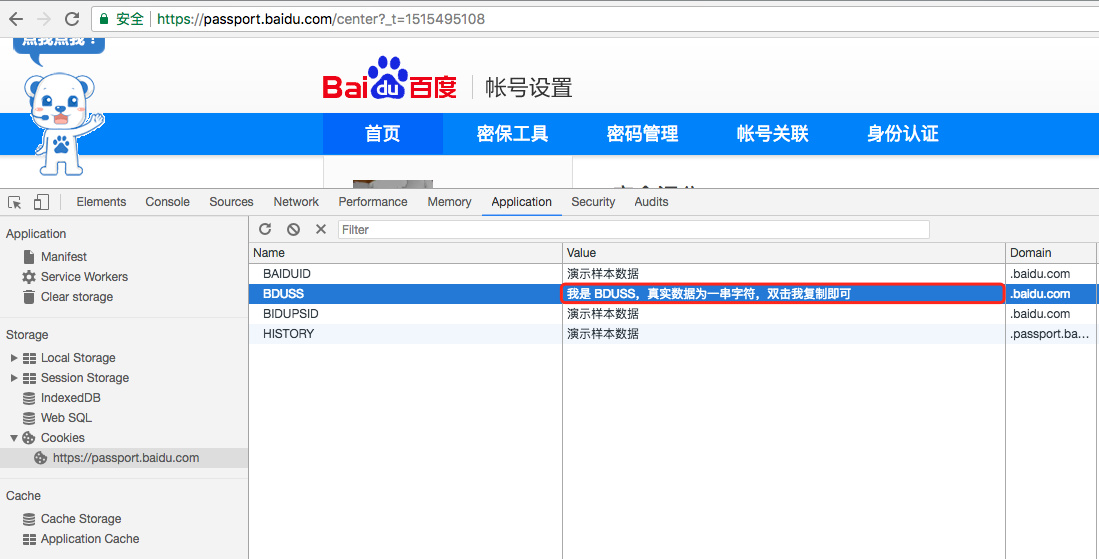Viewport: 1099px width, 559px height.
Task: Click the green secure padlock icon
Action: [x=104, y=19]
